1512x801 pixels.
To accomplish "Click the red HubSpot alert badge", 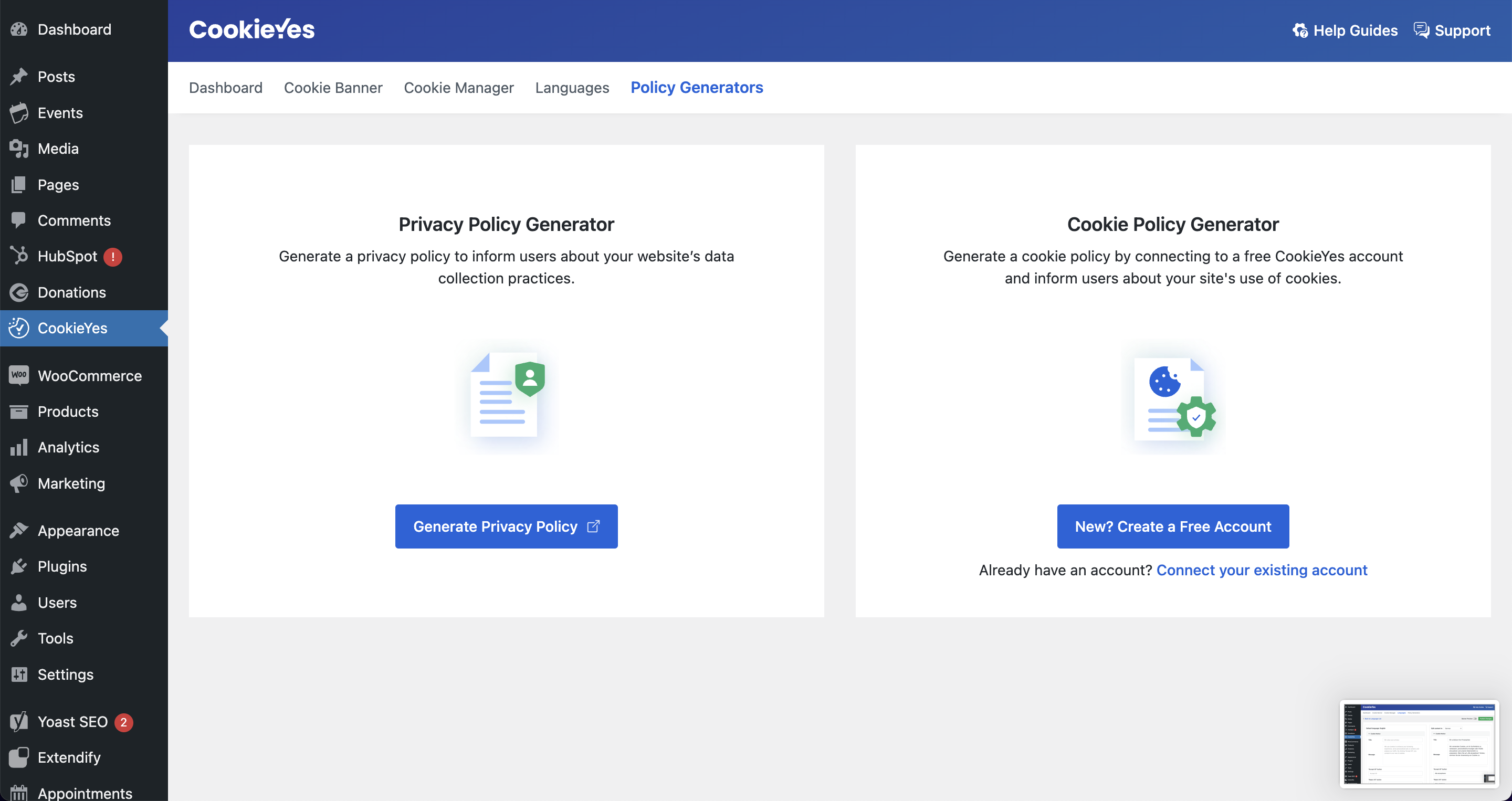I will tap(113, 257).
